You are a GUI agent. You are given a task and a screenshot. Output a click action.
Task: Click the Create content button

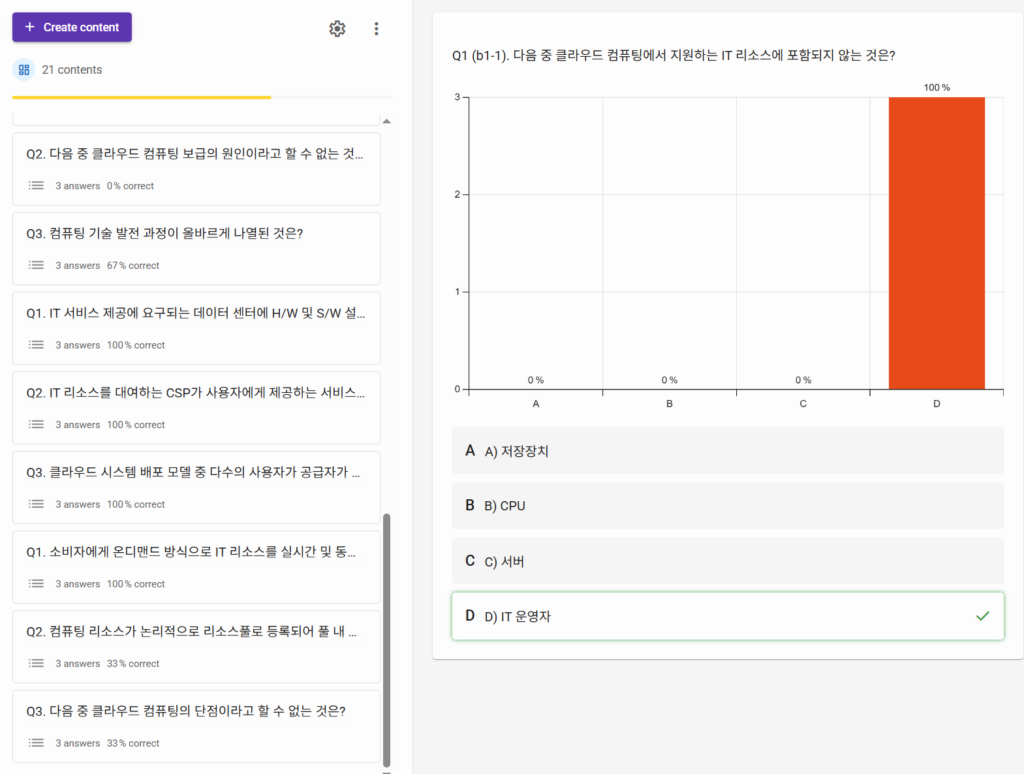click(x=72, y=27)
